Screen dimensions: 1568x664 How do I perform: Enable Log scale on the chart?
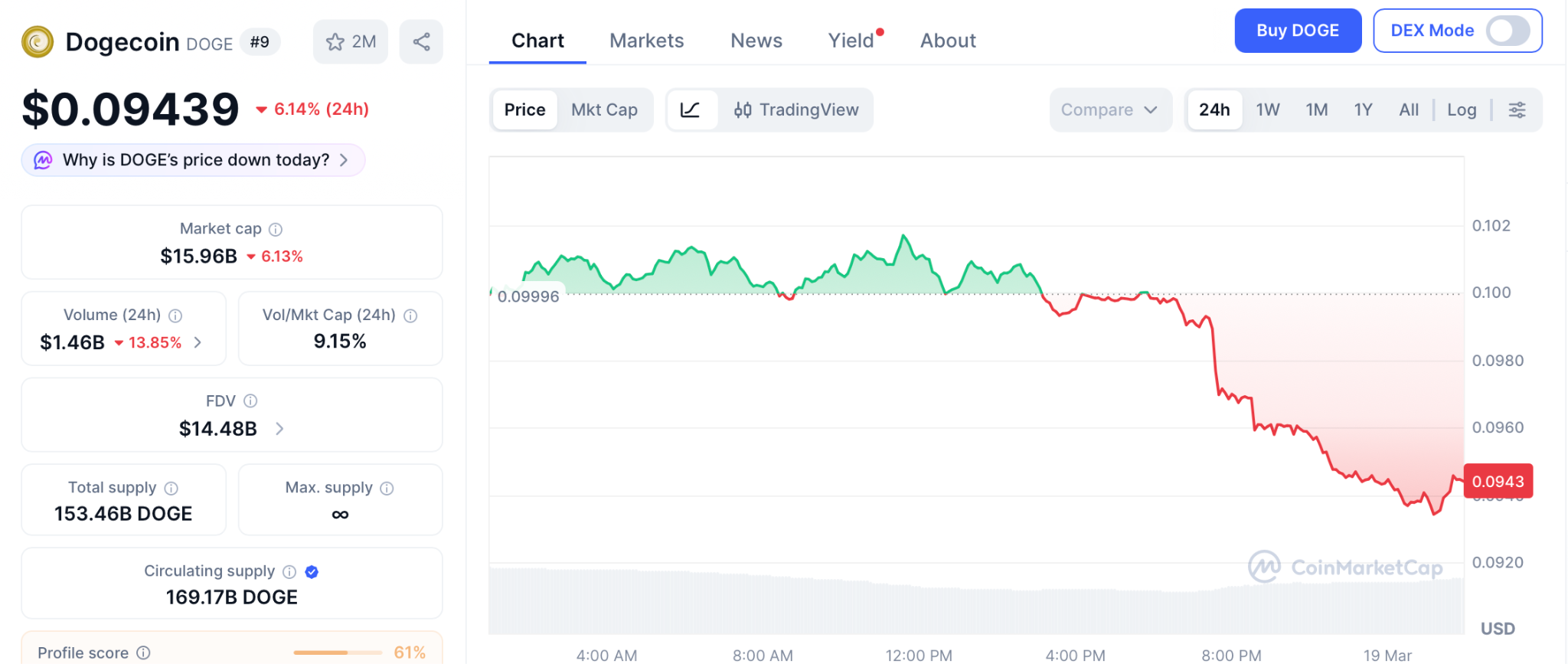[1461, 110]
